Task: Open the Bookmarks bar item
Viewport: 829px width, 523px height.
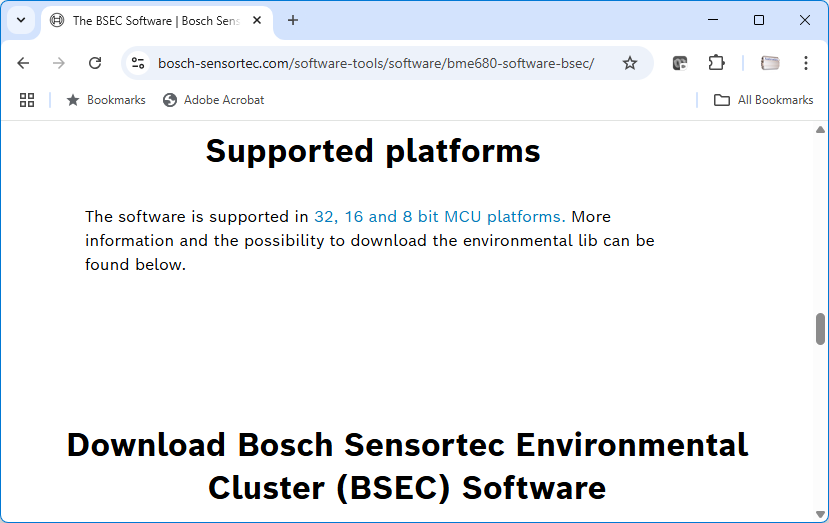Action: pyautogui.click(x=106, y=100)
